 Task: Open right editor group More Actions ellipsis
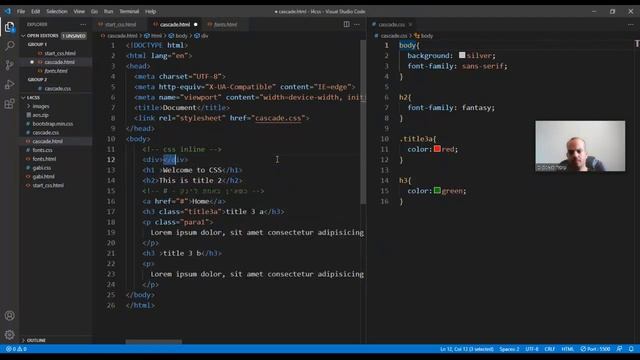click(631, 24)
